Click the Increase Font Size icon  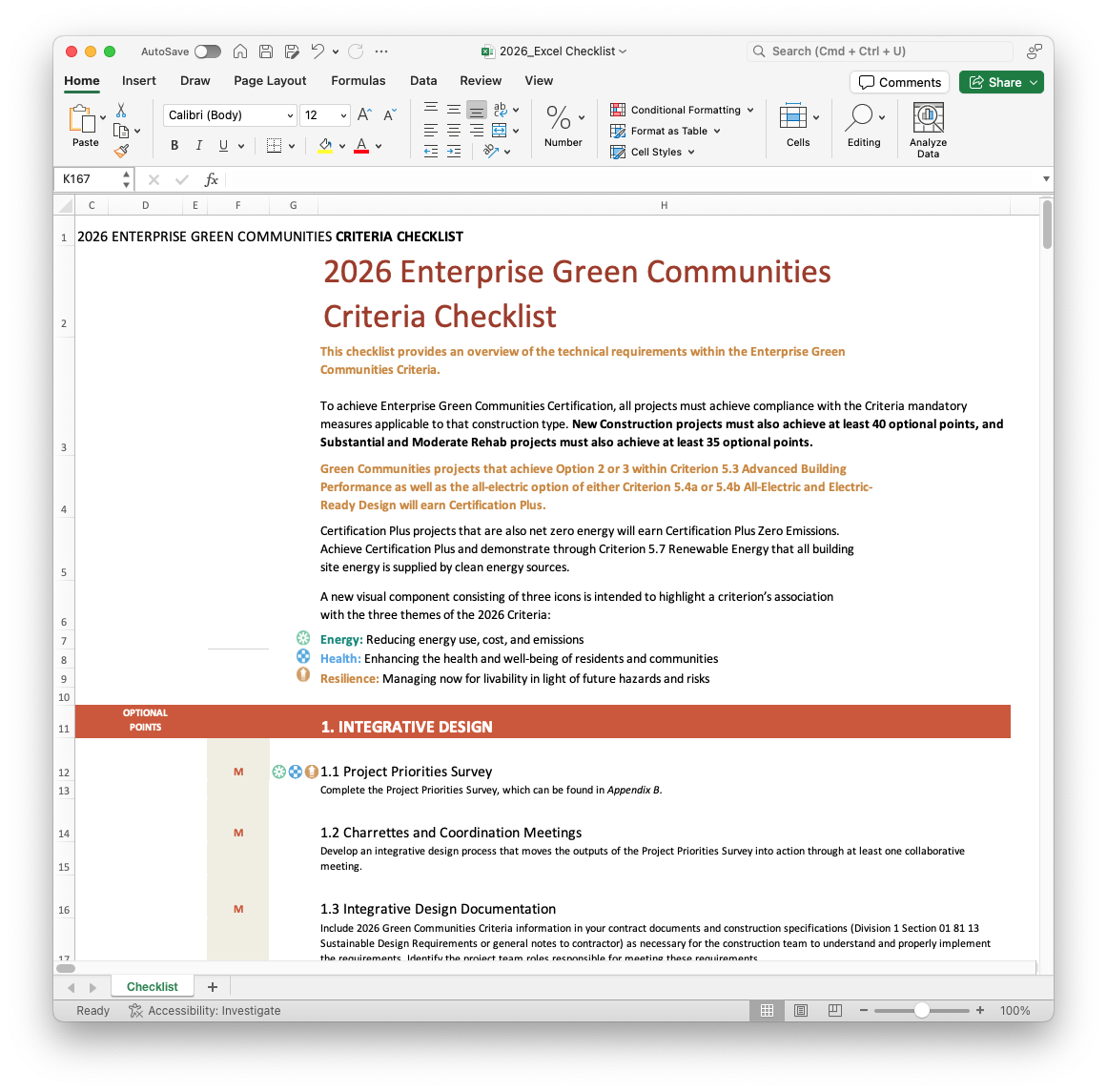(x=364, y=115)
